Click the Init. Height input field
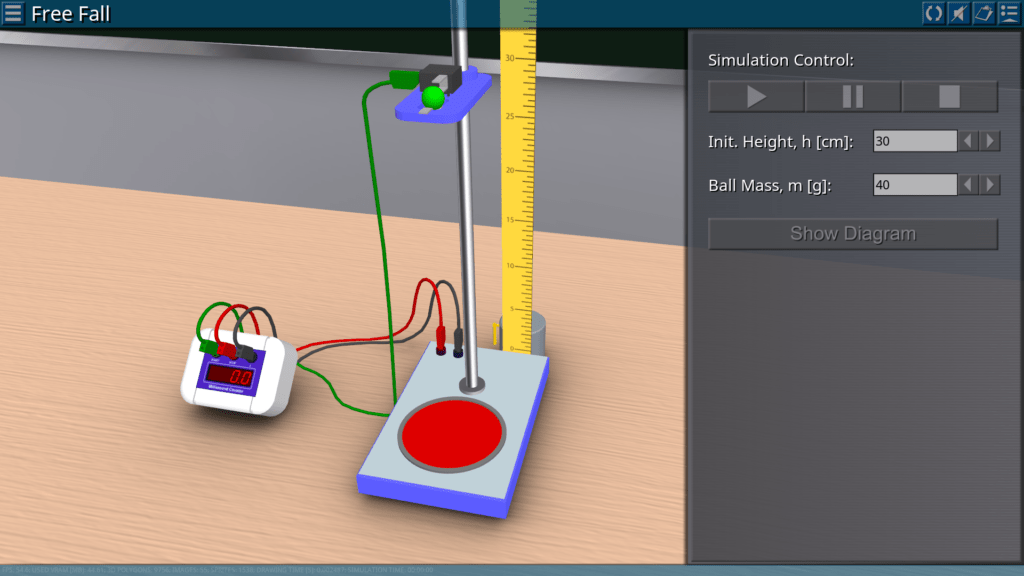 pyautogui.click(x=914, y=141)
